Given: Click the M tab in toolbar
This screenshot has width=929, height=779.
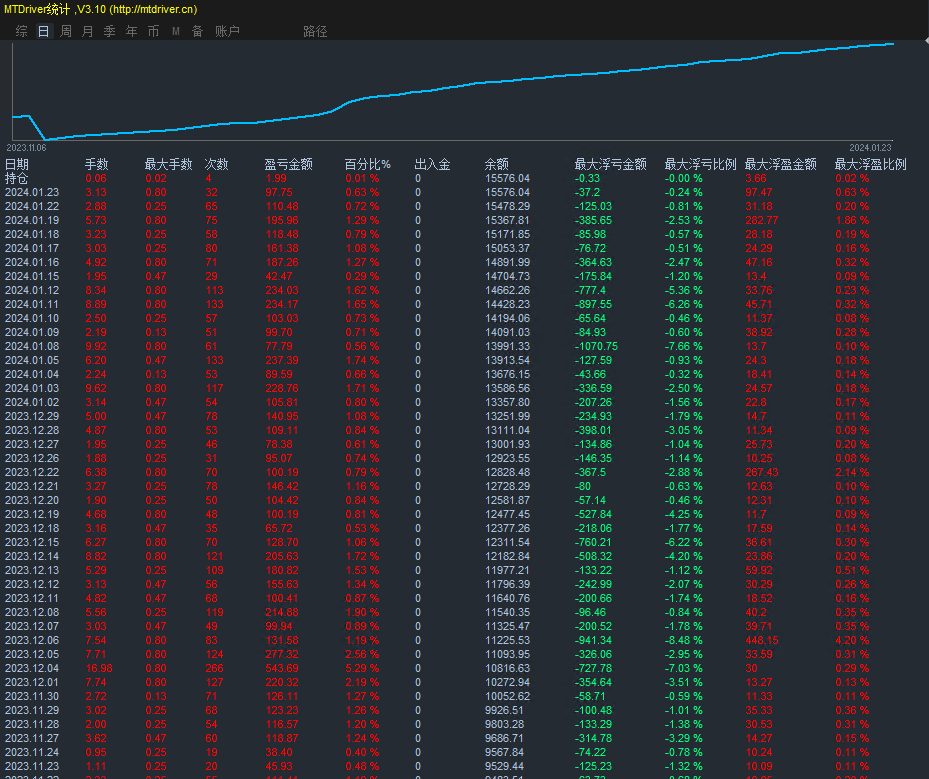Looking at the screenshot, I should (175, 31).
